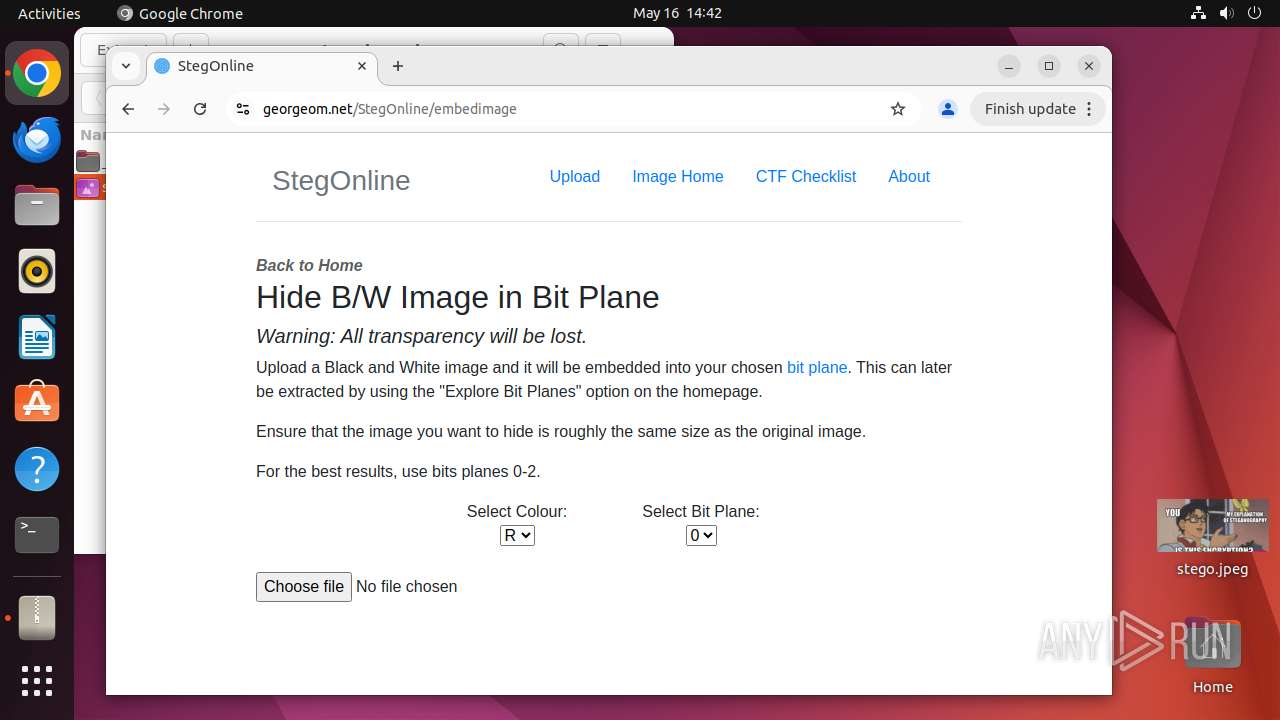Open a new Chrome tab

point(398,66)
